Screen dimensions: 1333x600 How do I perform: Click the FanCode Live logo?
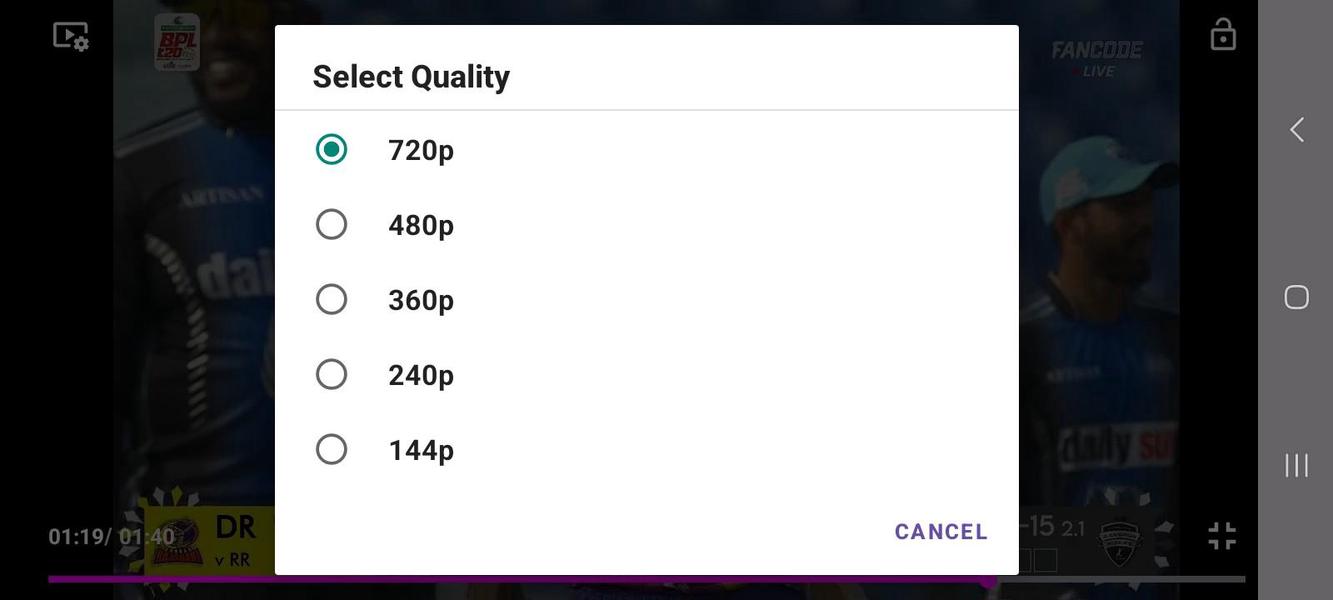pos(1096,56)
